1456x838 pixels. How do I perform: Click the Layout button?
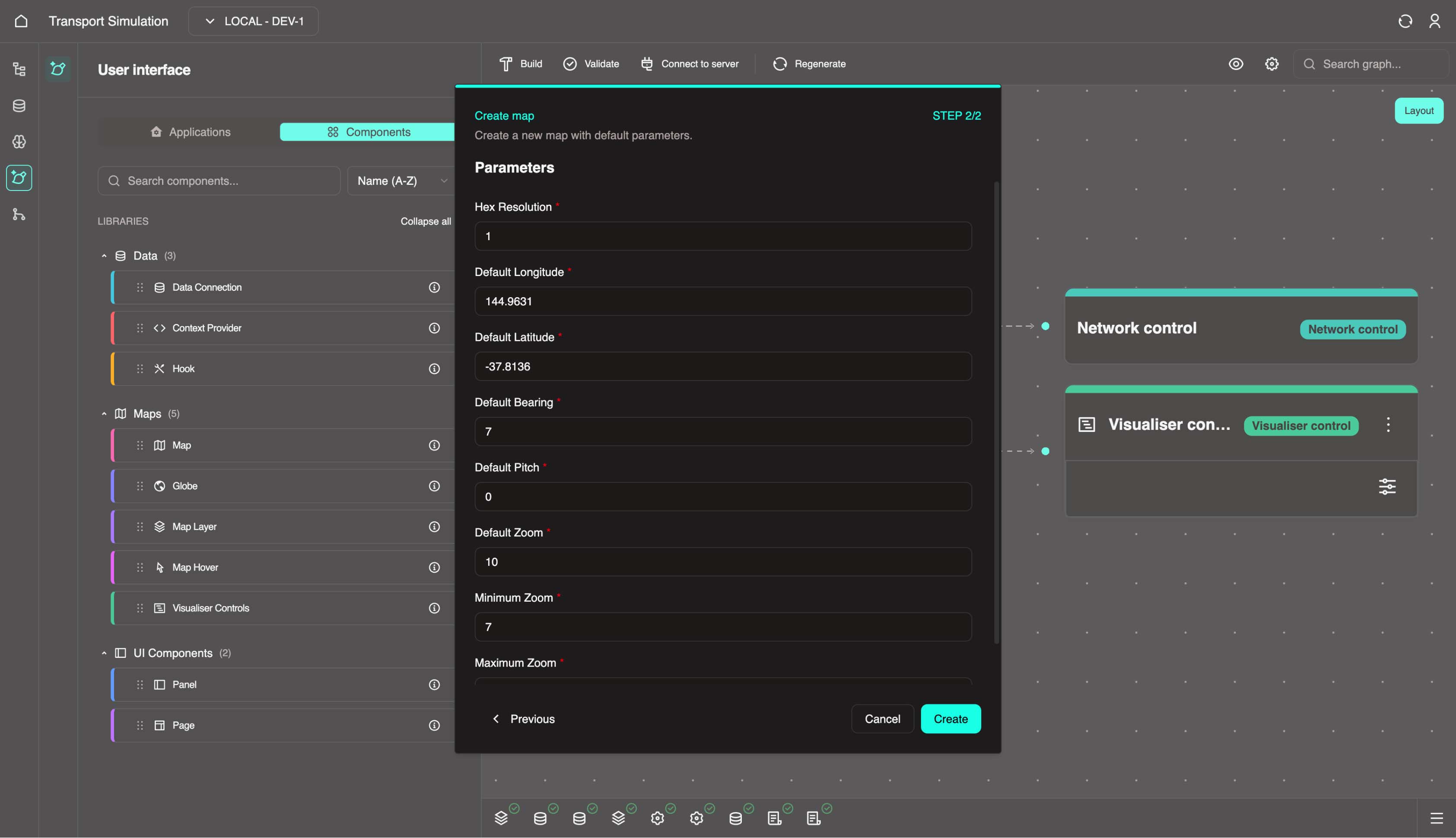click(x=1418, y=111)
